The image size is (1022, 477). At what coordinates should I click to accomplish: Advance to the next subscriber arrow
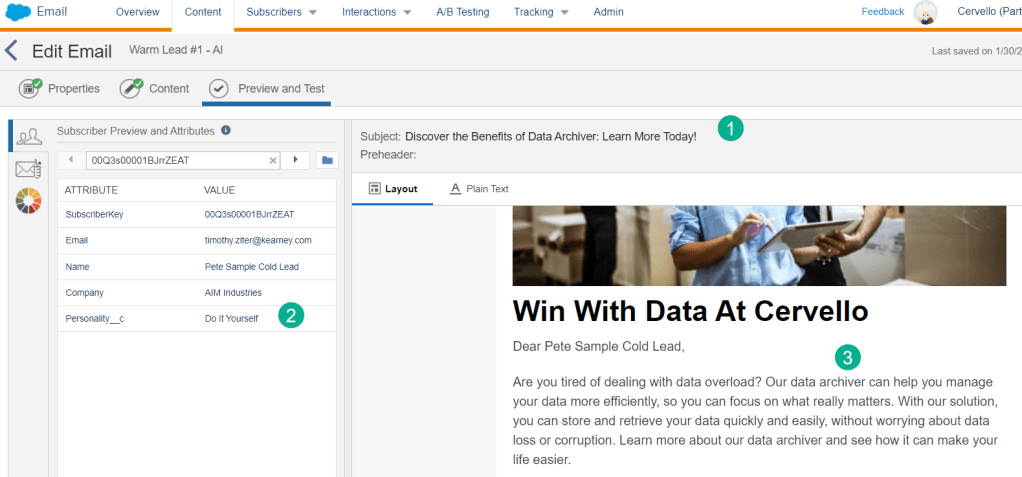click(x=295, y=160)
